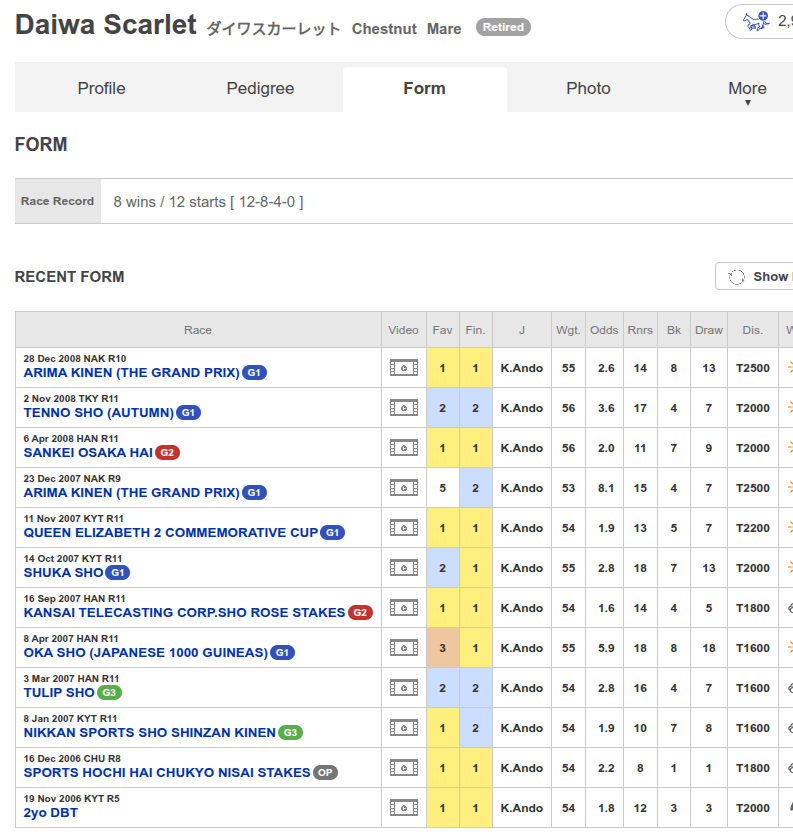
Task: Click the Rnrs column header
Action: coord(640,330)
